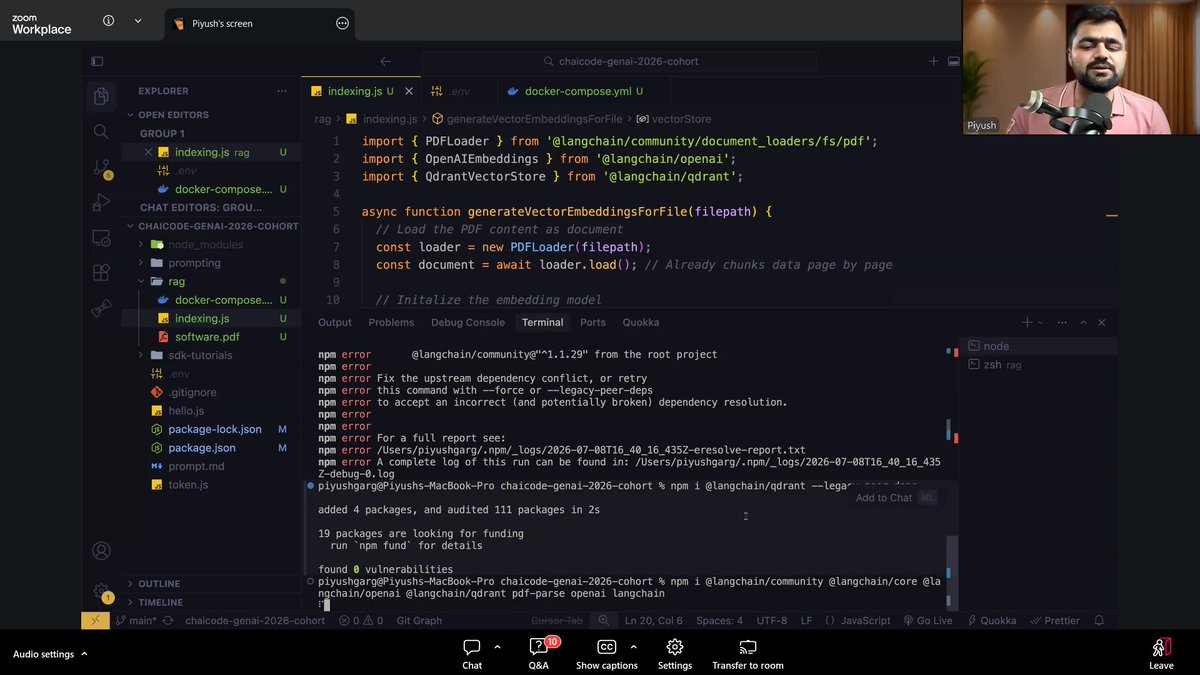Open .gitignore file
This screenshot has height=675, width=1200.
click(x=192, y=392)
